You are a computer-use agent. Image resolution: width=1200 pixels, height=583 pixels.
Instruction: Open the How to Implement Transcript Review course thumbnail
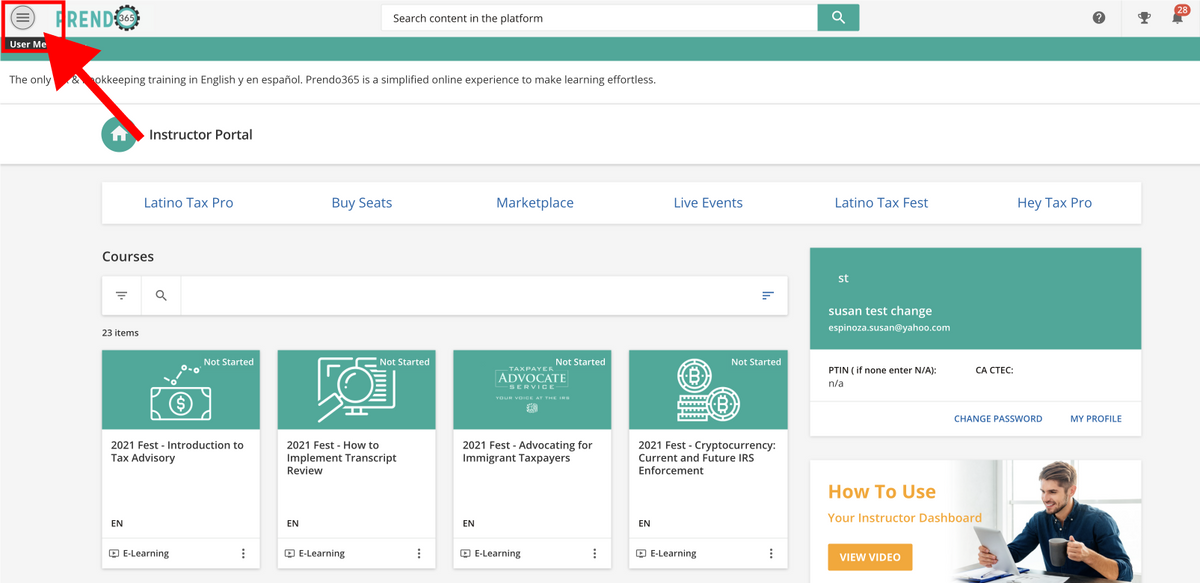point(356,390)
